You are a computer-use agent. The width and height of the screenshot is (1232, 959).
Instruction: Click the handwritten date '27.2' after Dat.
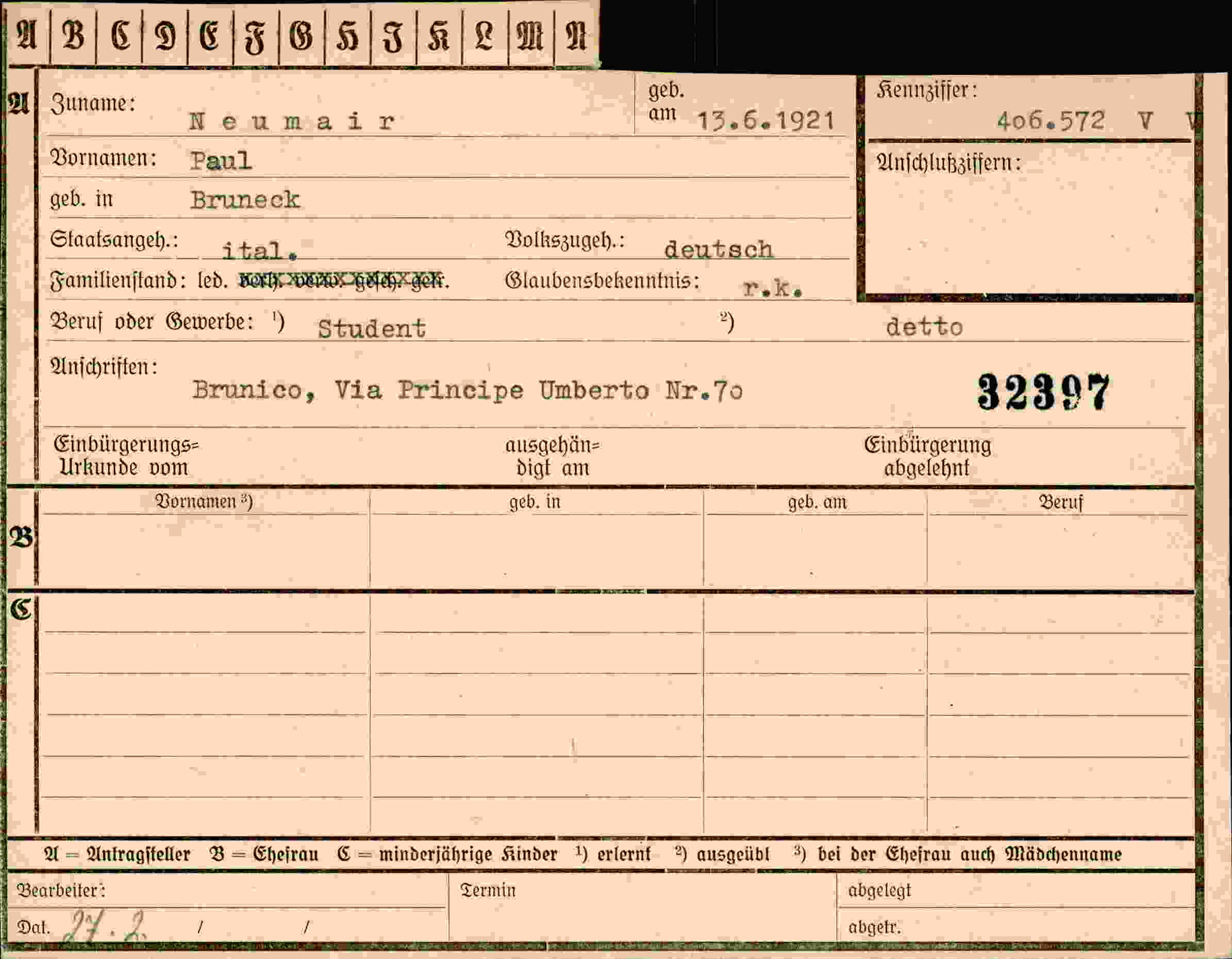pos(106,925)
